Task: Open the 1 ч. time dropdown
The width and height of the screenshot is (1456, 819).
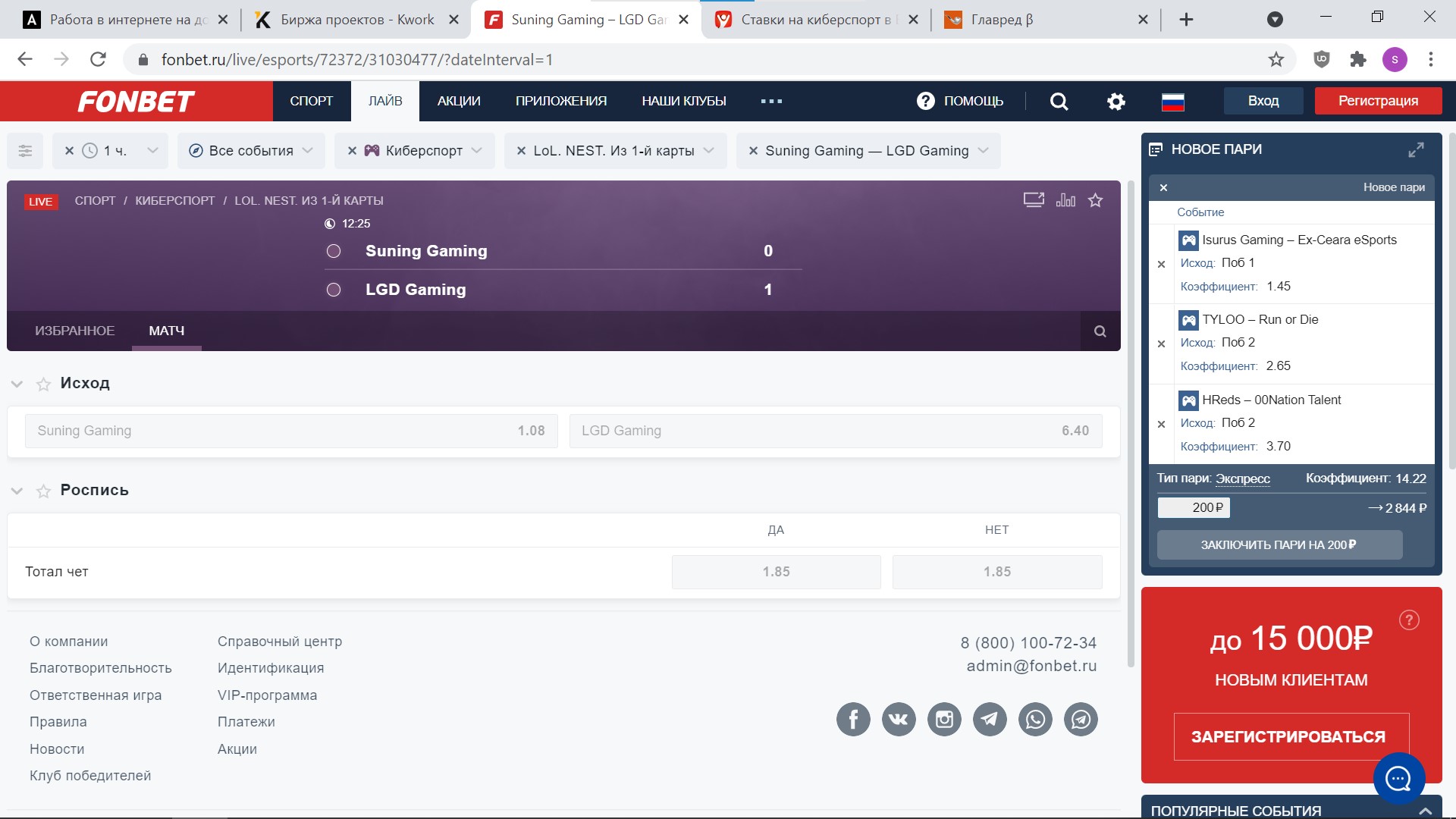Action: click(152, 150)
